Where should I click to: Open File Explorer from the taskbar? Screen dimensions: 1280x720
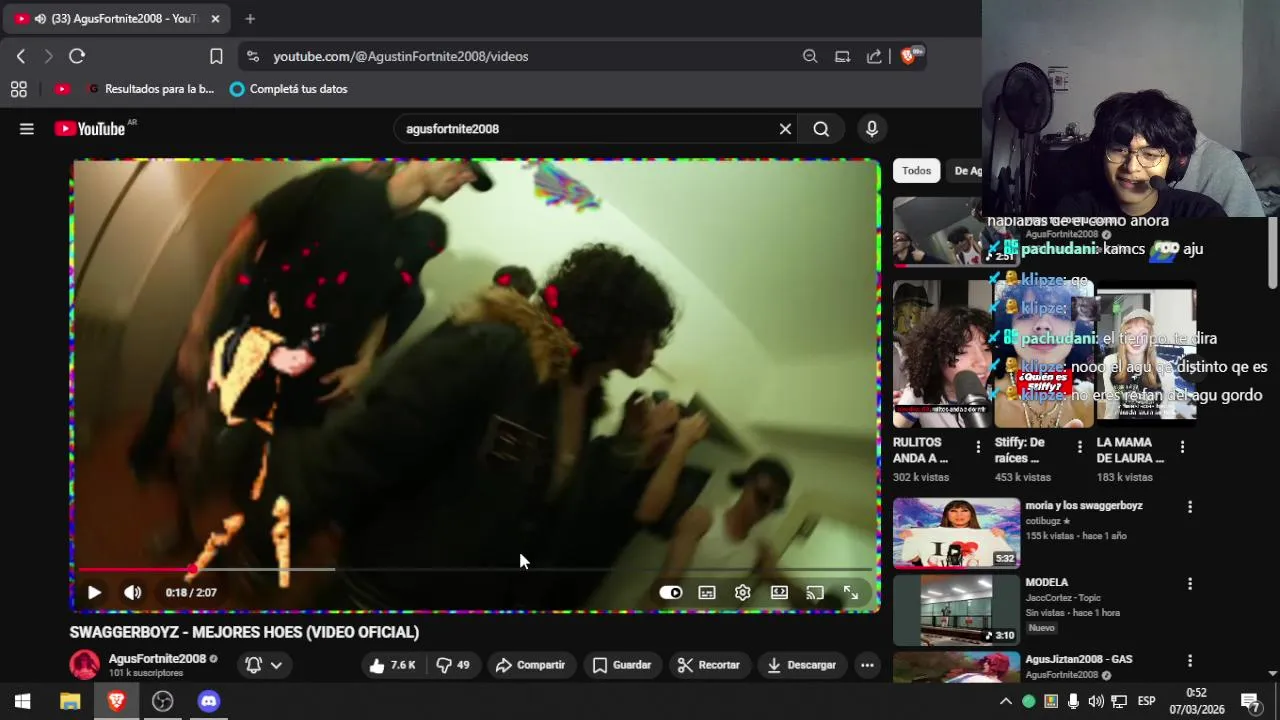pyautogui.click(x=70, y=701)
